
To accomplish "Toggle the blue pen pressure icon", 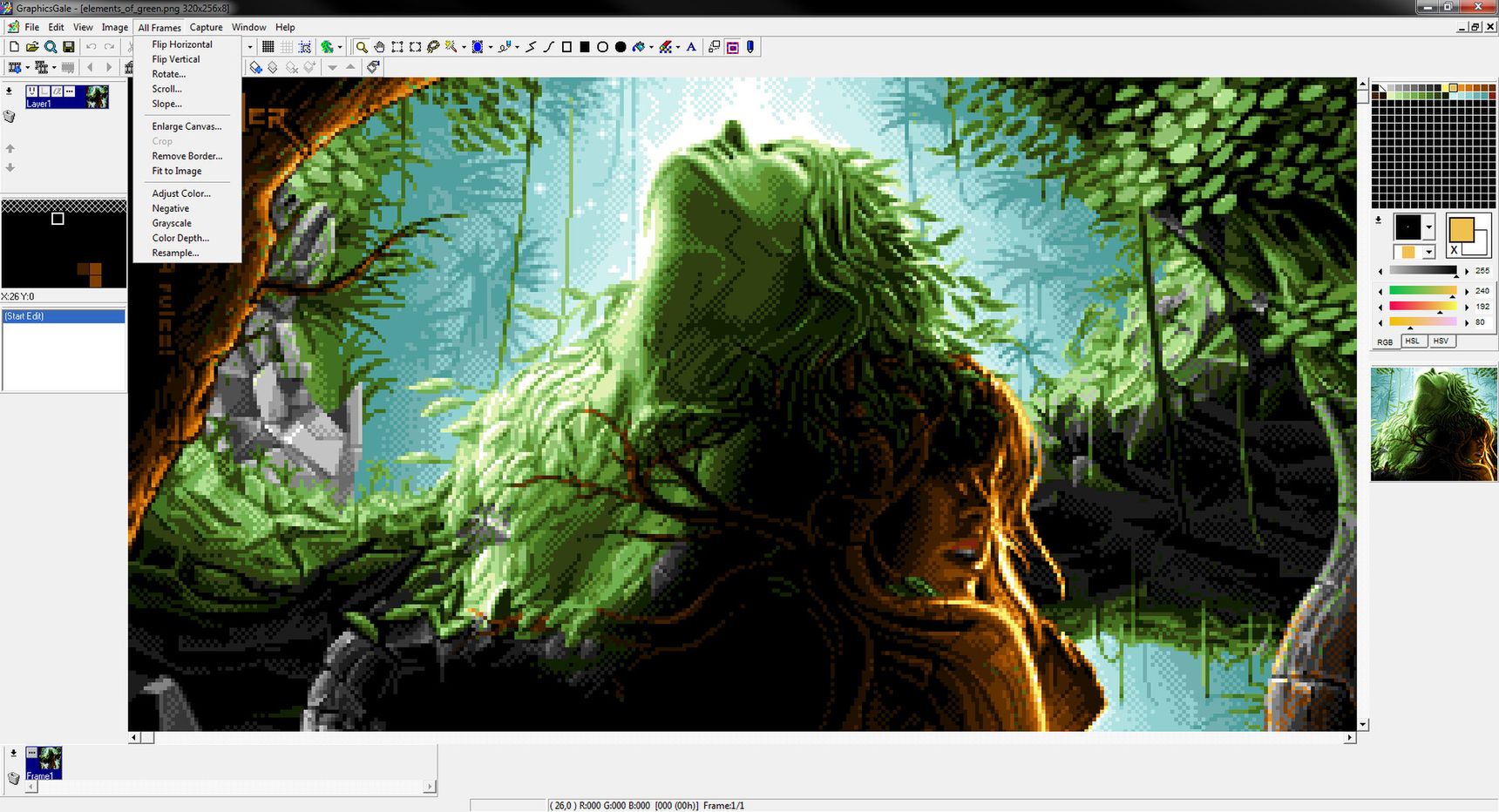I will click(749, 47).
